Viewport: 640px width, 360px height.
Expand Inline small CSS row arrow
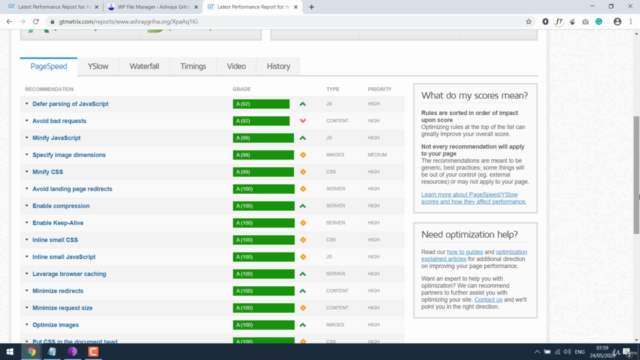coord(27,240)
